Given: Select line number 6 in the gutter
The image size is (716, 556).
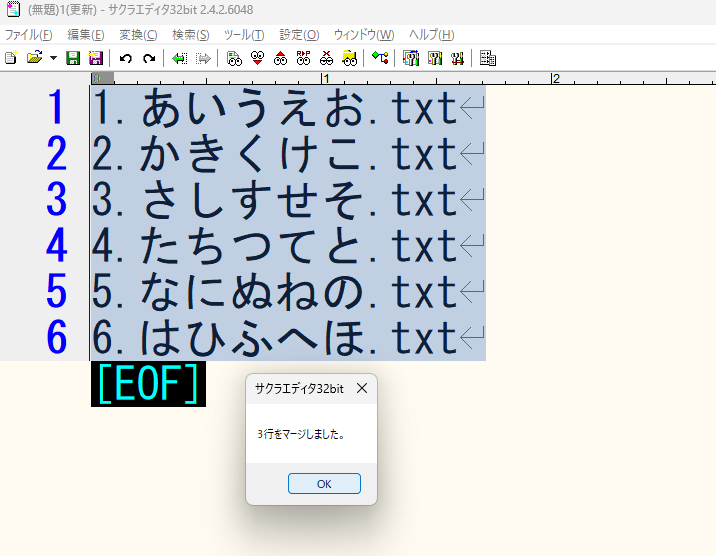Looking at the screenshot, I should click(x=56, y=337).
